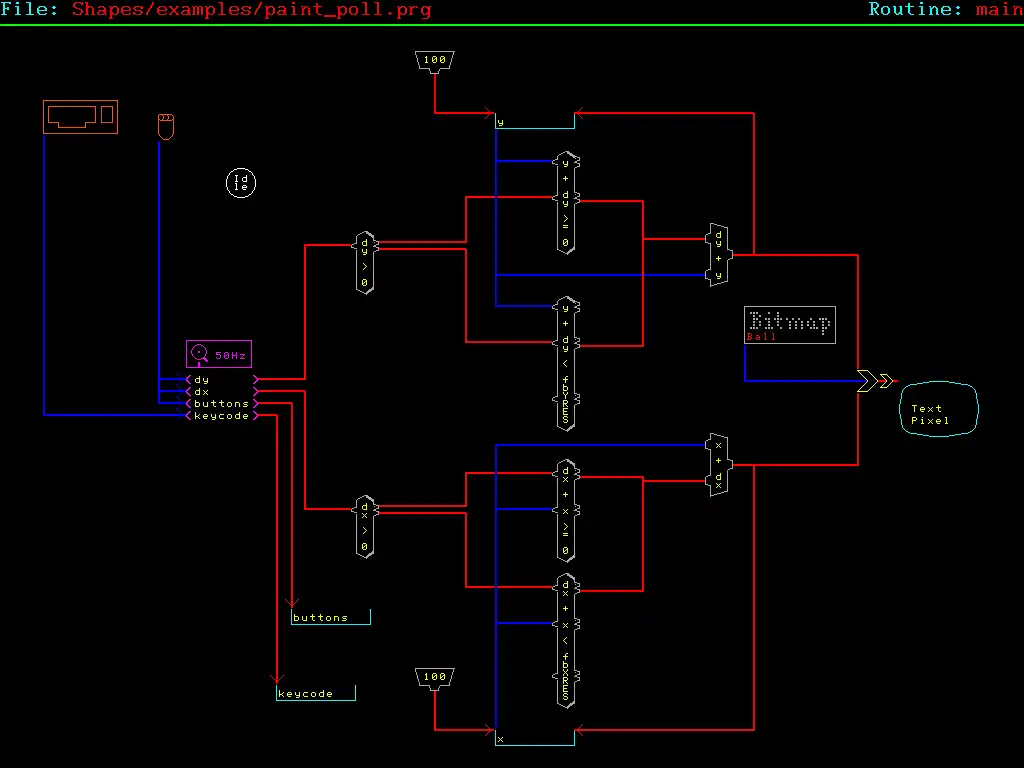Click the top 100 constant node
Viewport: 1024px width, 768px height.
(x=435, y=61)
